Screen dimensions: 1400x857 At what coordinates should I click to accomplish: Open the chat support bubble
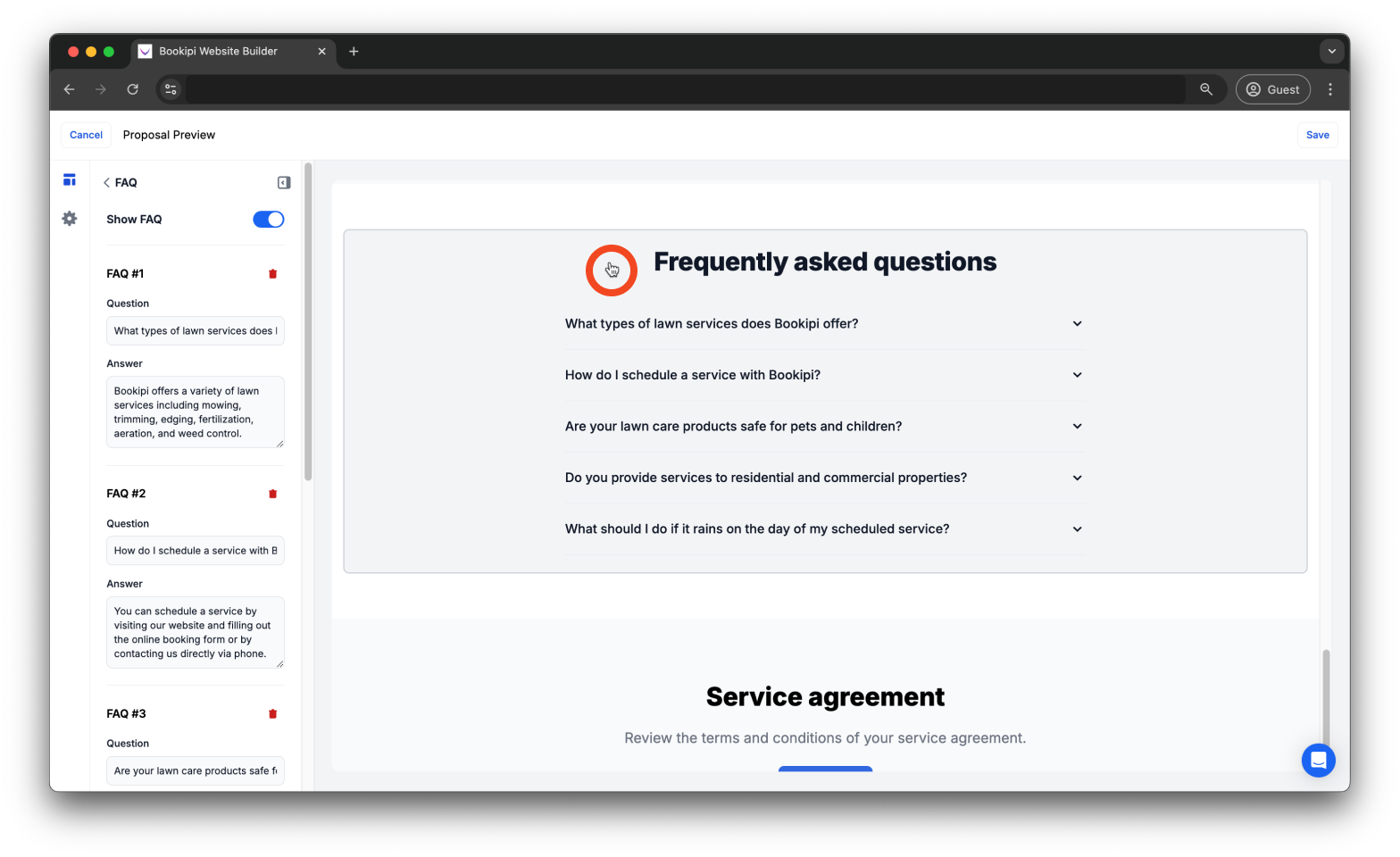[1318, 761]
